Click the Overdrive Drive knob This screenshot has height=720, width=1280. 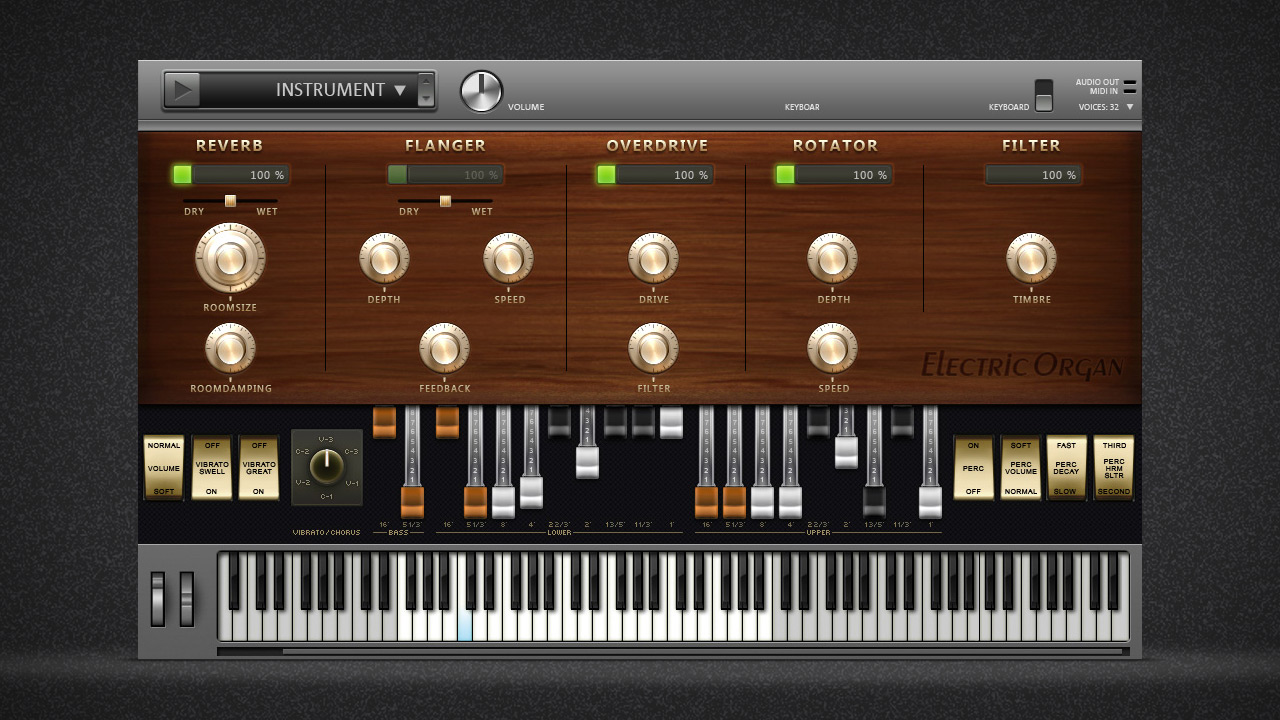(653, 258)
